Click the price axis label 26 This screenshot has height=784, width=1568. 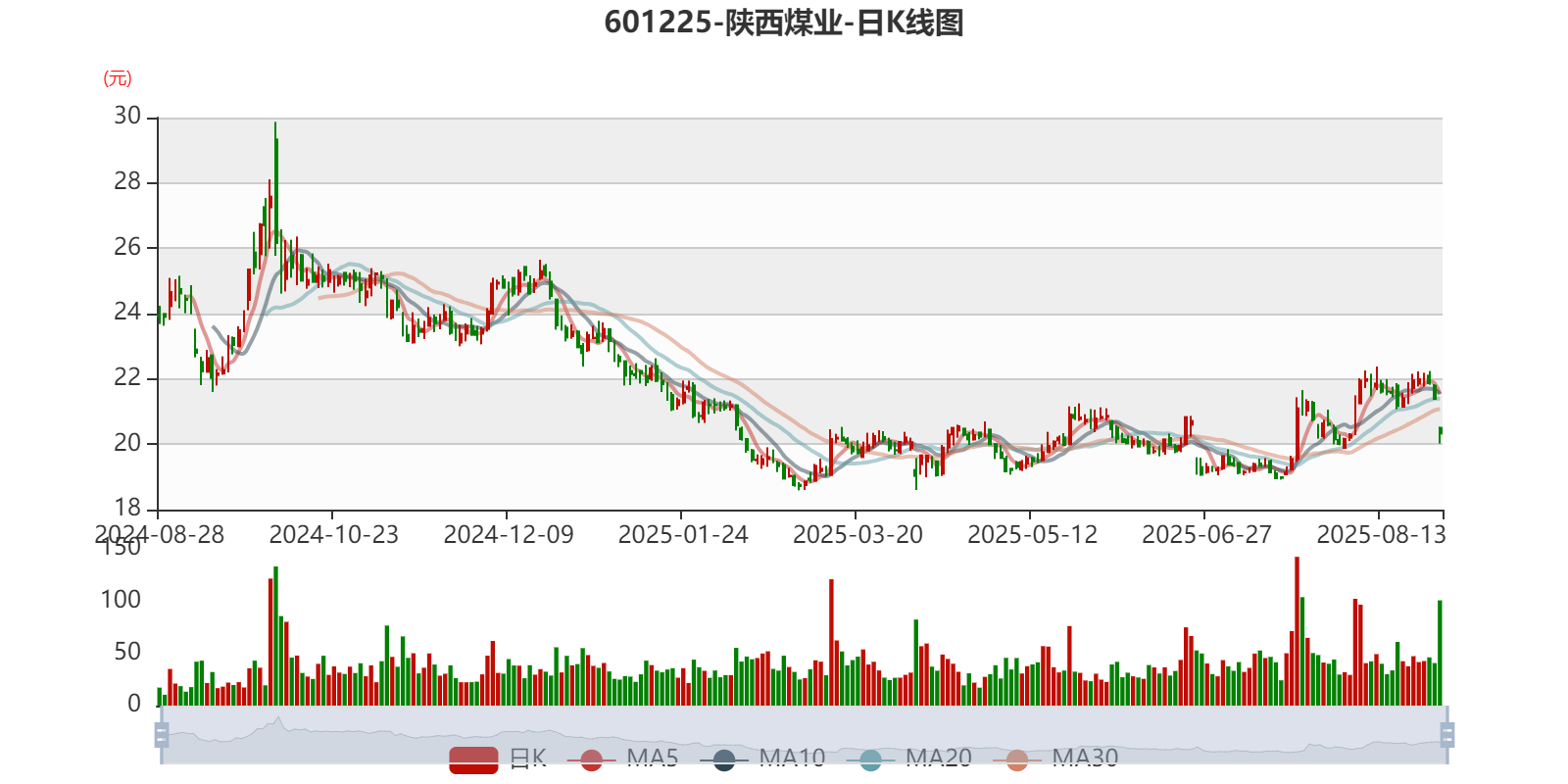pos(127,247)
